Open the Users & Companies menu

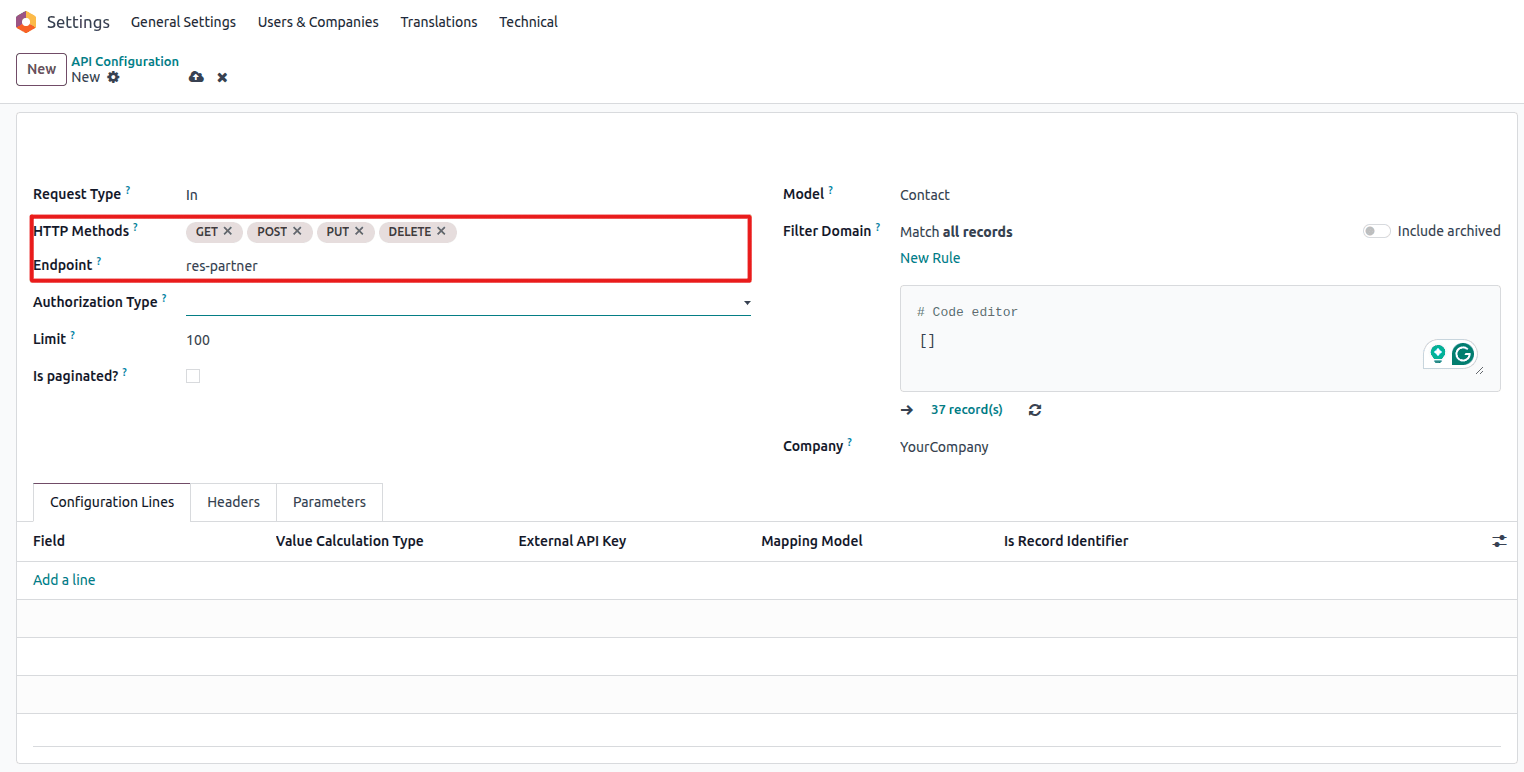pyautogui.click(x=318, y=22)
